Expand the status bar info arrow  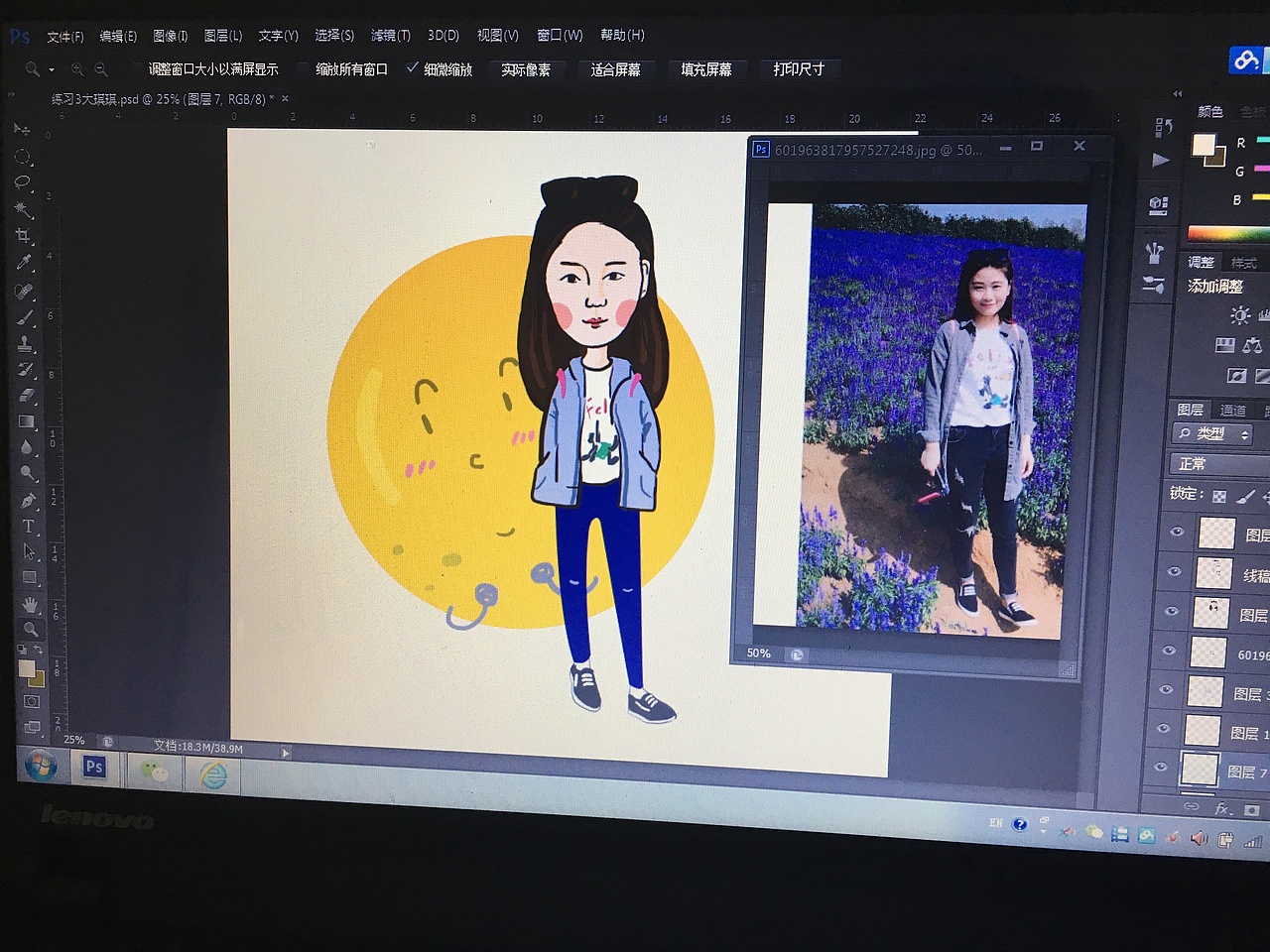tap(286, 753)
